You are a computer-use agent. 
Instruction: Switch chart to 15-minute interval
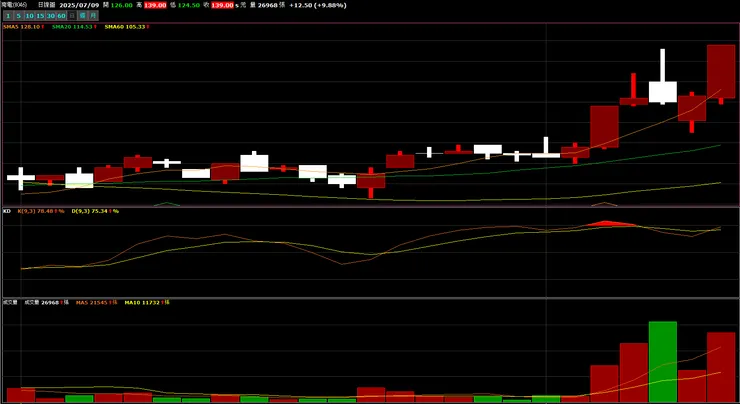click(40, 16)
